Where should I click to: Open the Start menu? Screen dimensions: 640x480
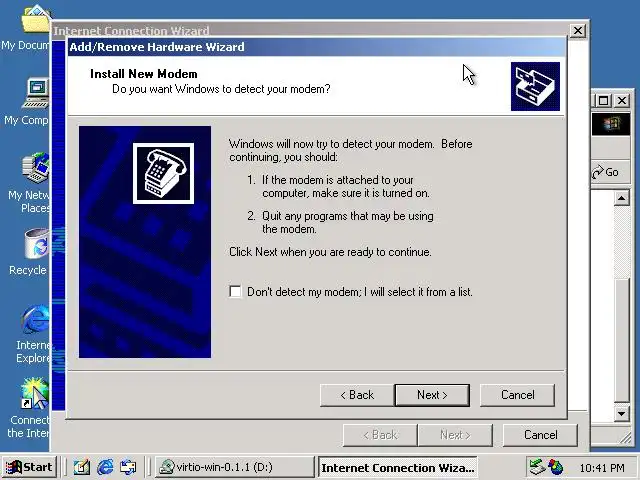[x=29, y=467]
